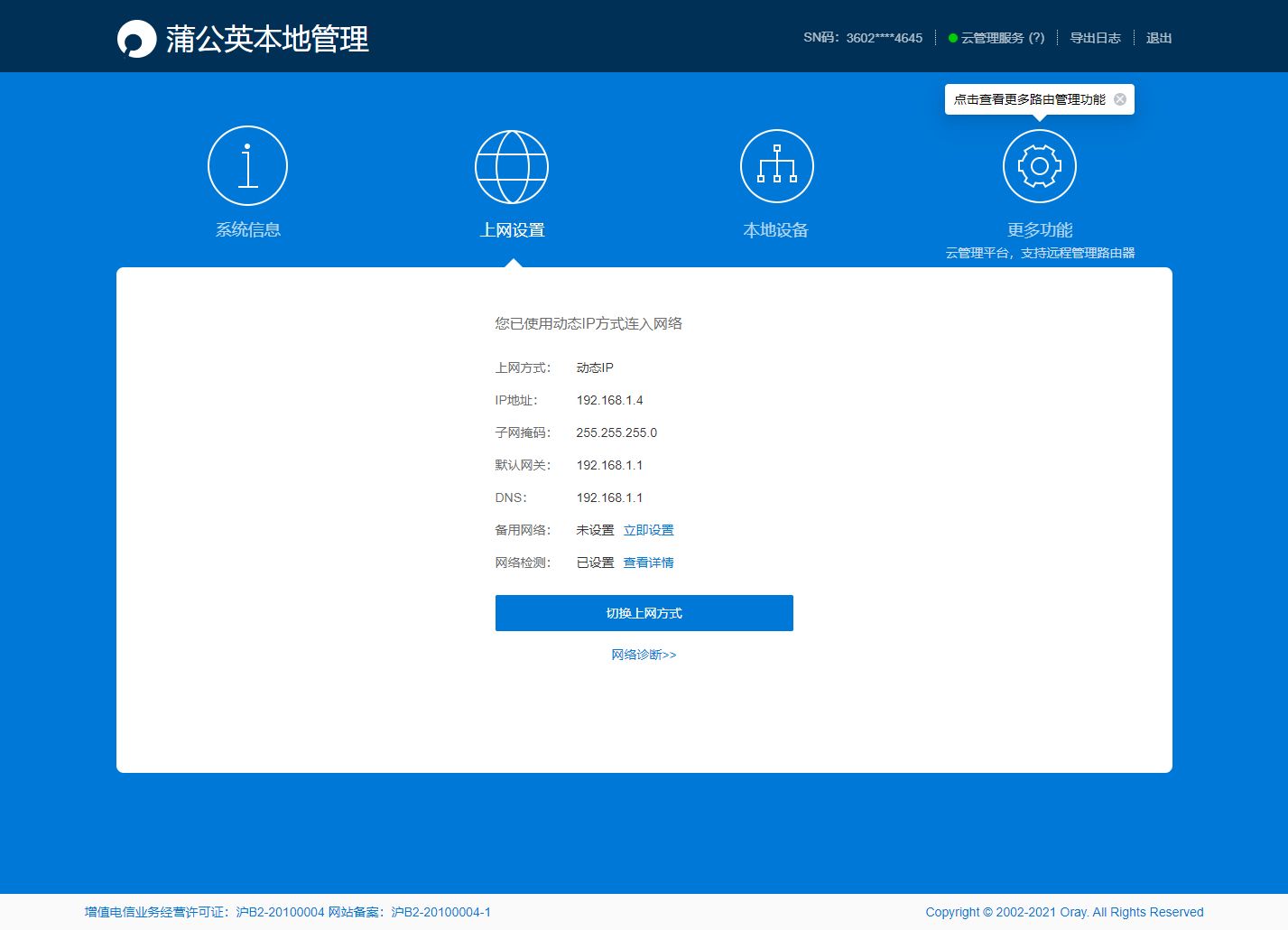Switch to the 更多功能 tab label

1040,230
